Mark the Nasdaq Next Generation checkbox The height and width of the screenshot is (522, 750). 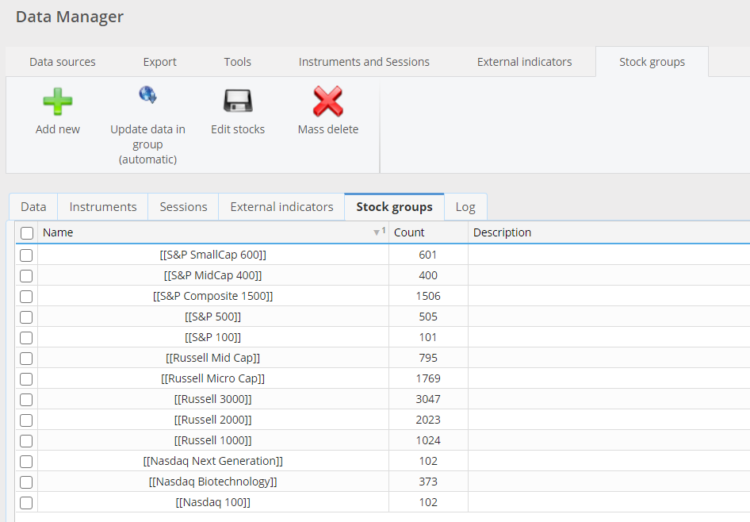pos(26,461)
